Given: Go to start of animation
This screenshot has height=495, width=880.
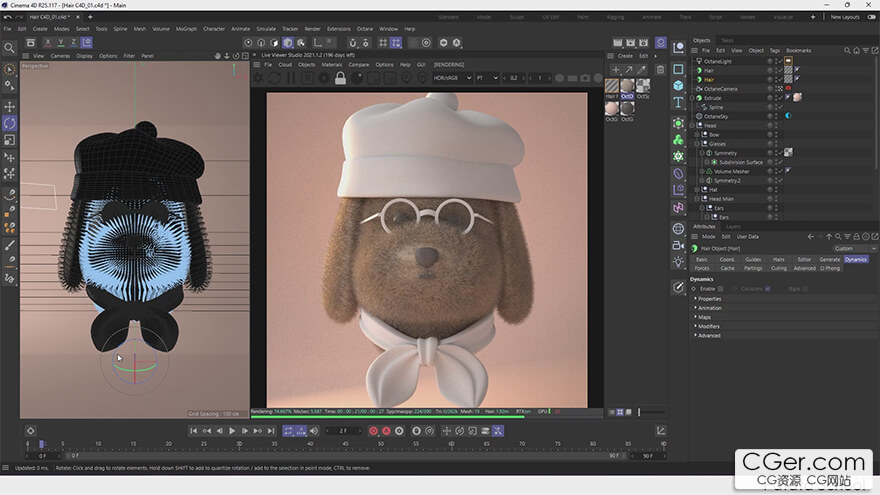Looking at the screenshot, I should pyautogui.click(x=193, y=431).
